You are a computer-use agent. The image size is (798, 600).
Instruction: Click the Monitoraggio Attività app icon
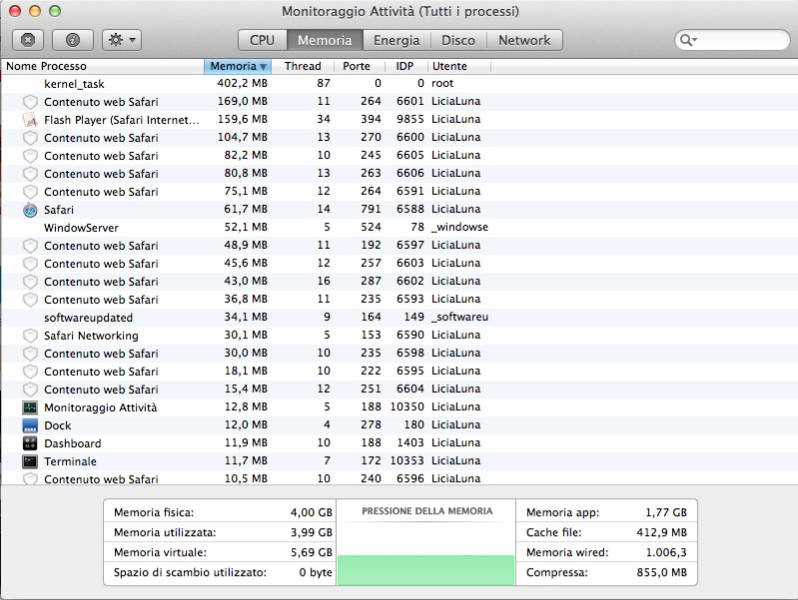(x=30, y=407)
